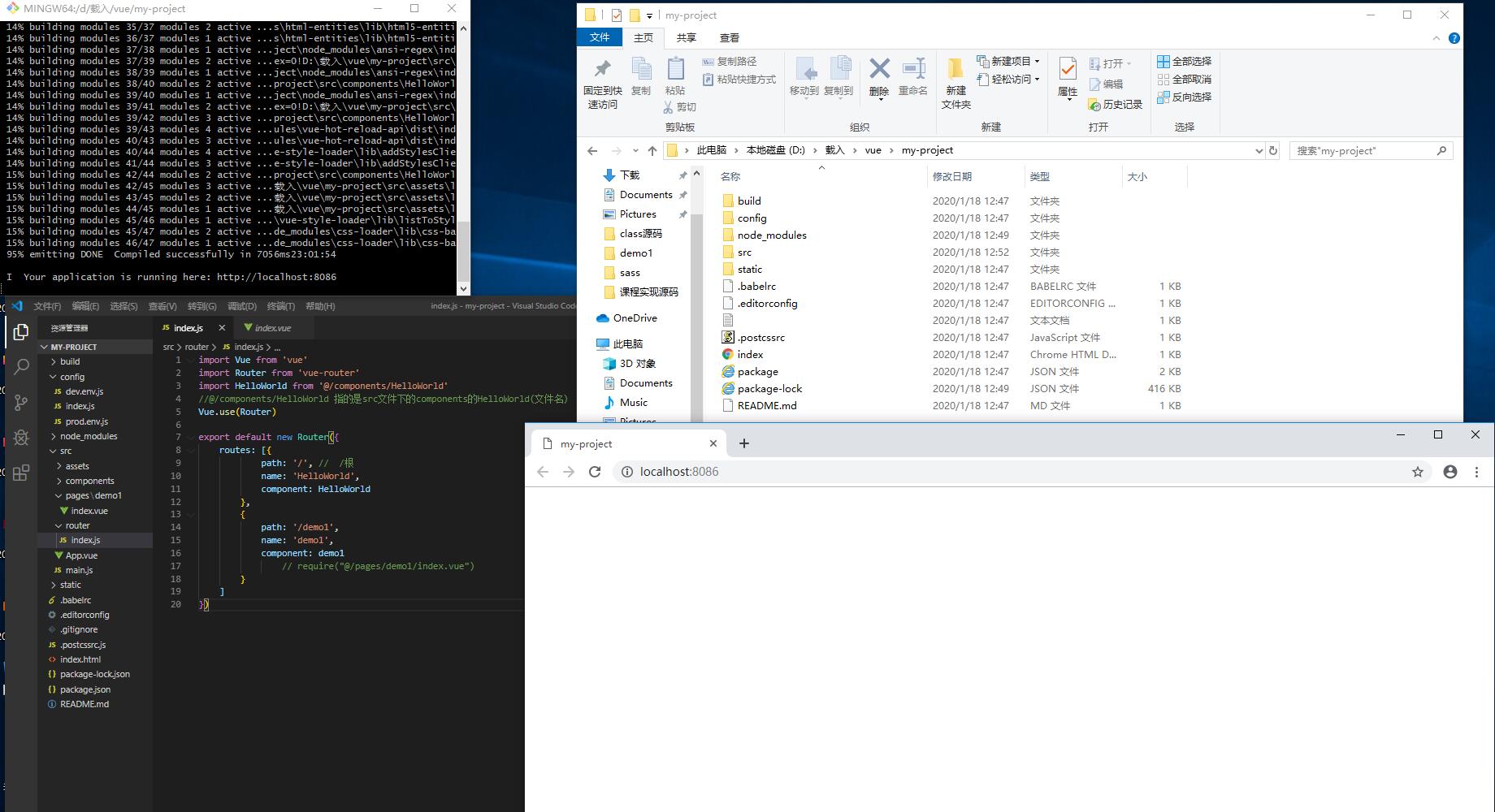
Task: Bookmark this page with Chrome's star icon
Action: click(1418, 472)
